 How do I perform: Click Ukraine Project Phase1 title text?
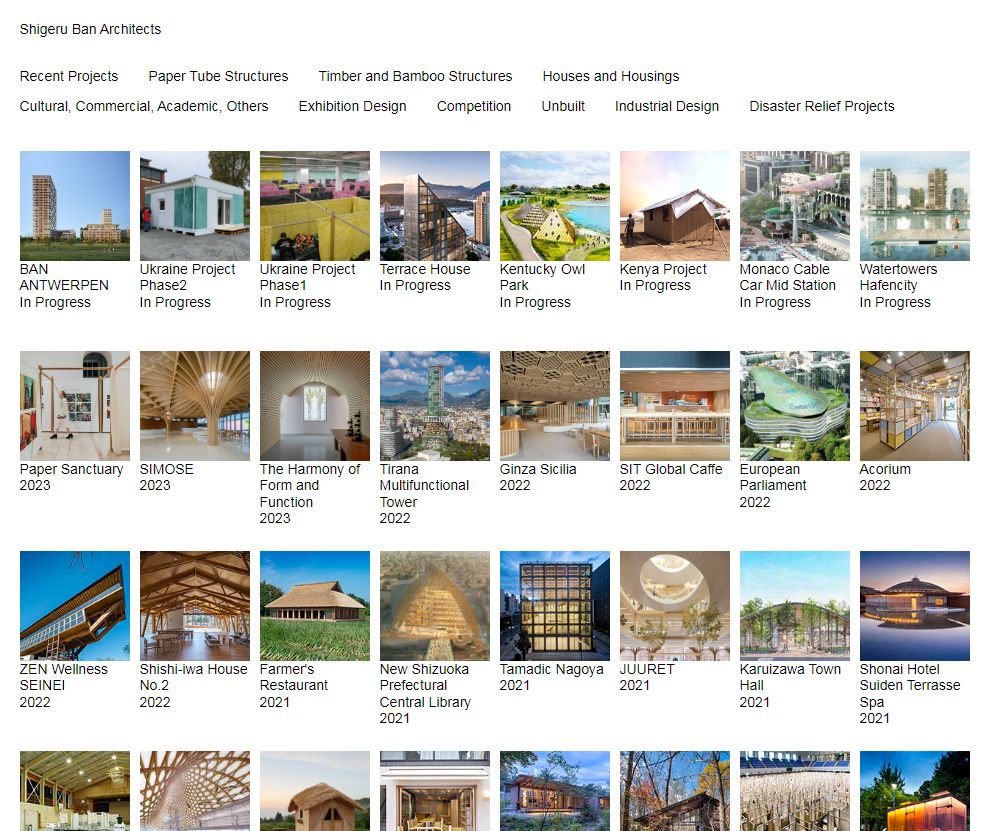(307, 277)
